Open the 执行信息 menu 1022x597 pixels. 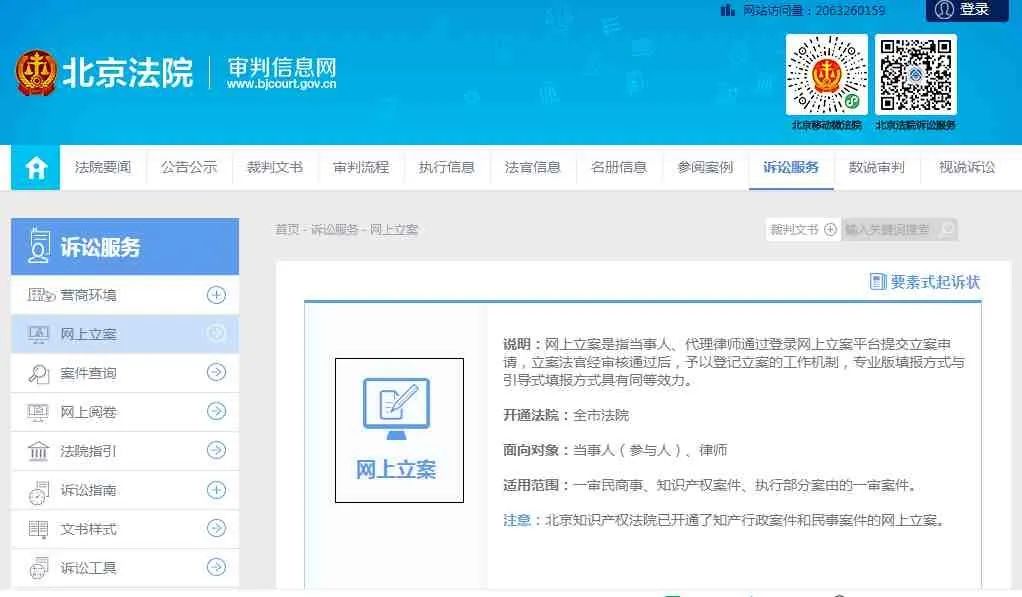(x=446, y=167)
